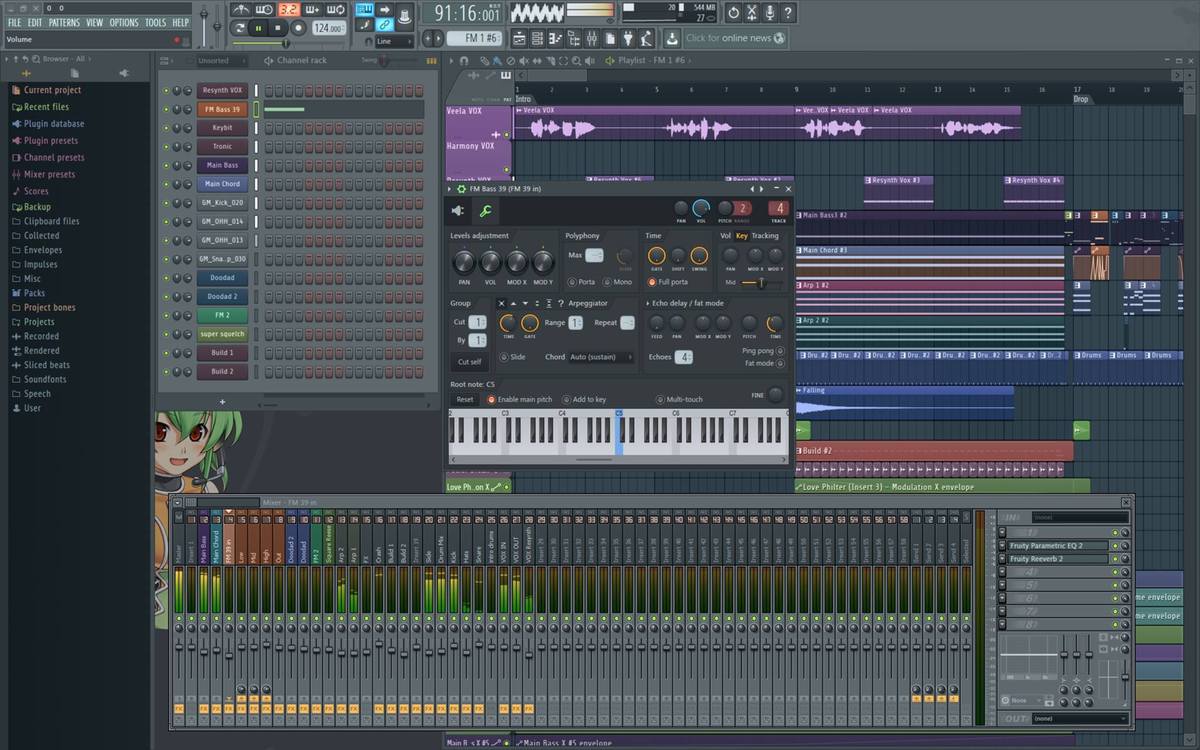Click the stop button in transport

(x=278, y=29)
